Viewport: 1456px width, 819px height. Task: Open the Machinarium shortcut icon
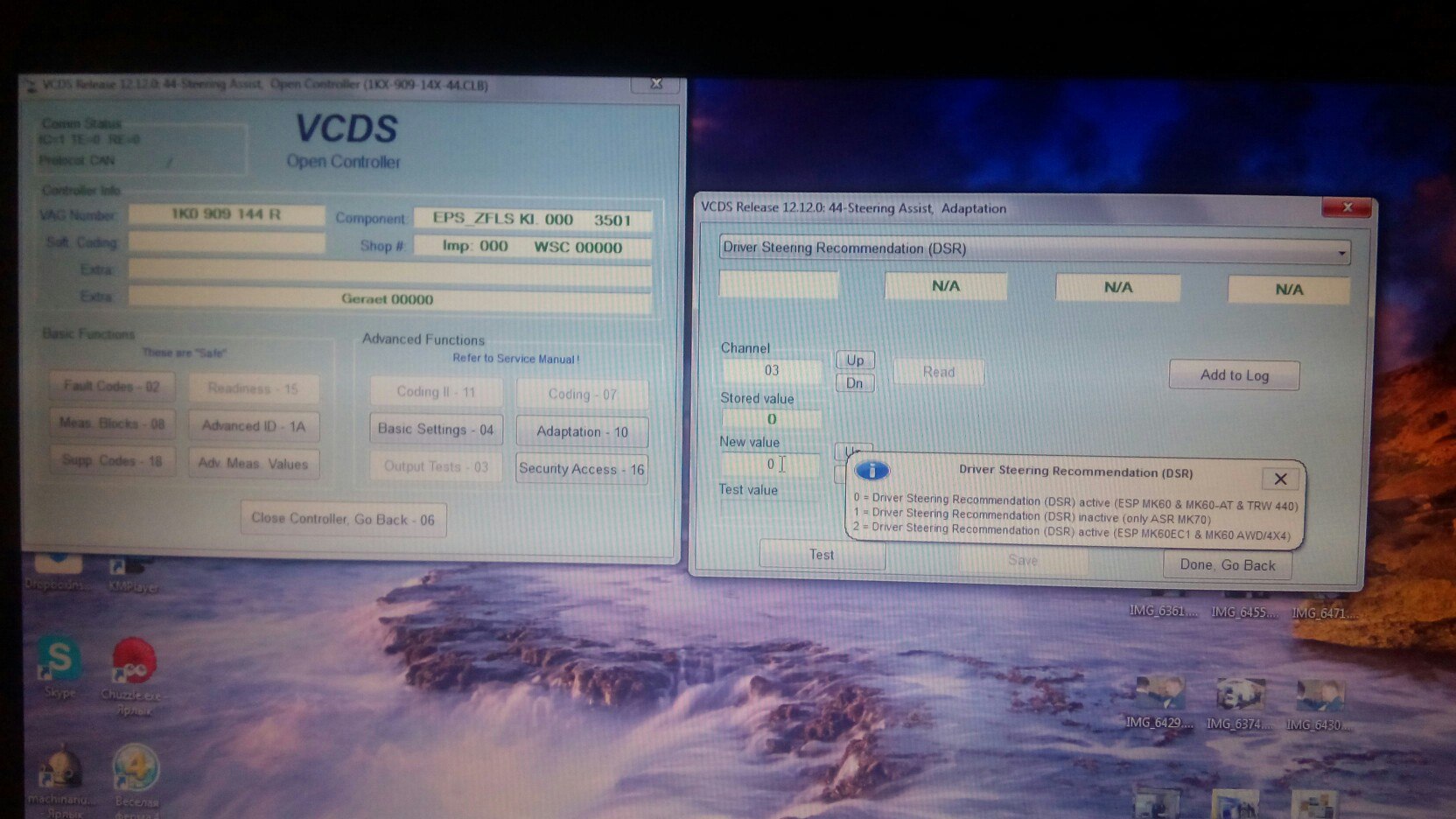coord(59,770)
